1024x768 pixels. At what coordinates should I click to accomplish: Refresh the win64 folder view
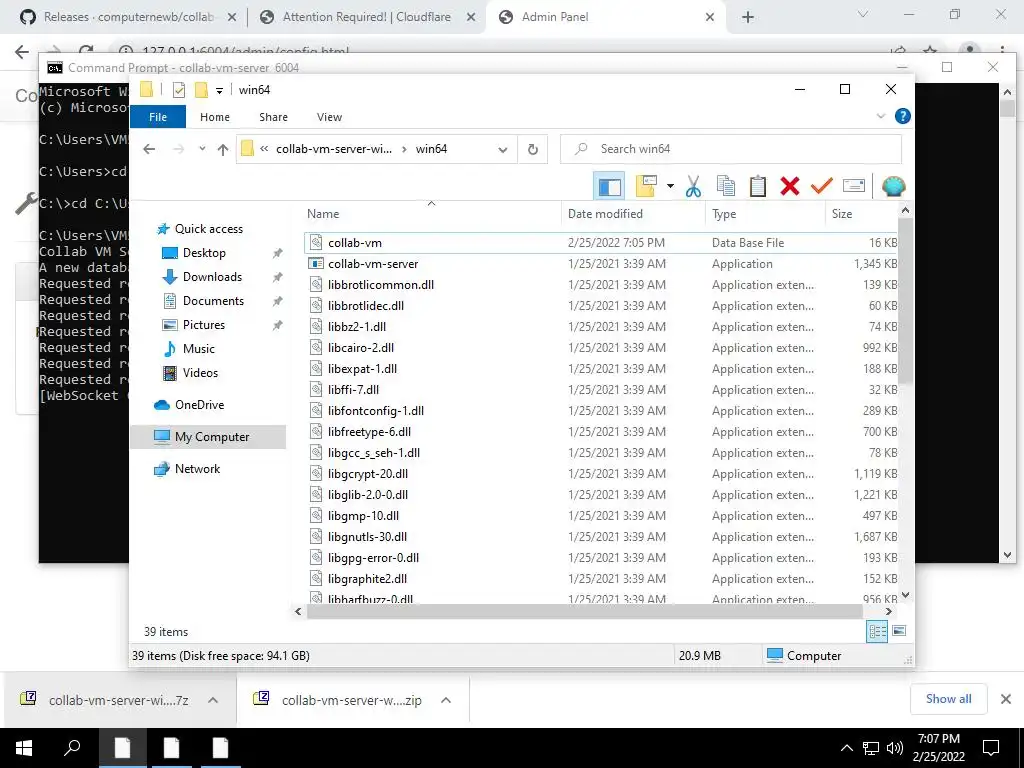(533, 150)
